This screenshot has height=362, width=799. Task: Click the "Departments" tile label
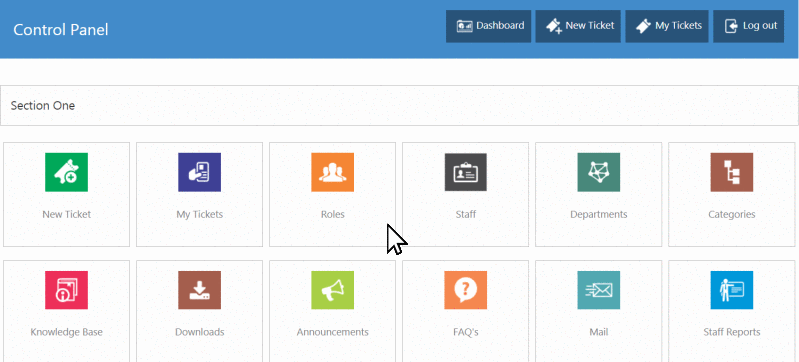point(598,215)
